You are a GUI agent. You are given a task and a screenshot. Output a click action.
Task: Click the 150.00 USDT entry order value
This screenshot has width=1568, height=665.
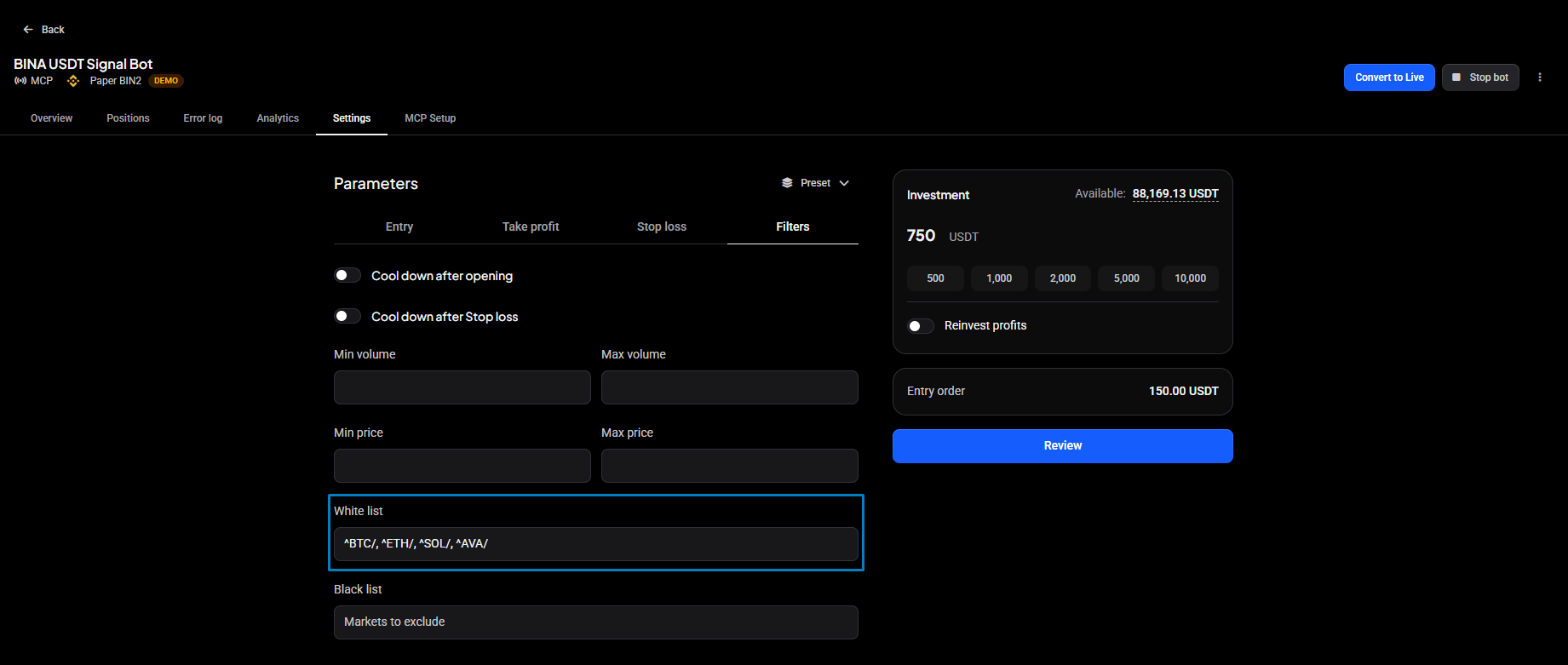[1183, 392]
